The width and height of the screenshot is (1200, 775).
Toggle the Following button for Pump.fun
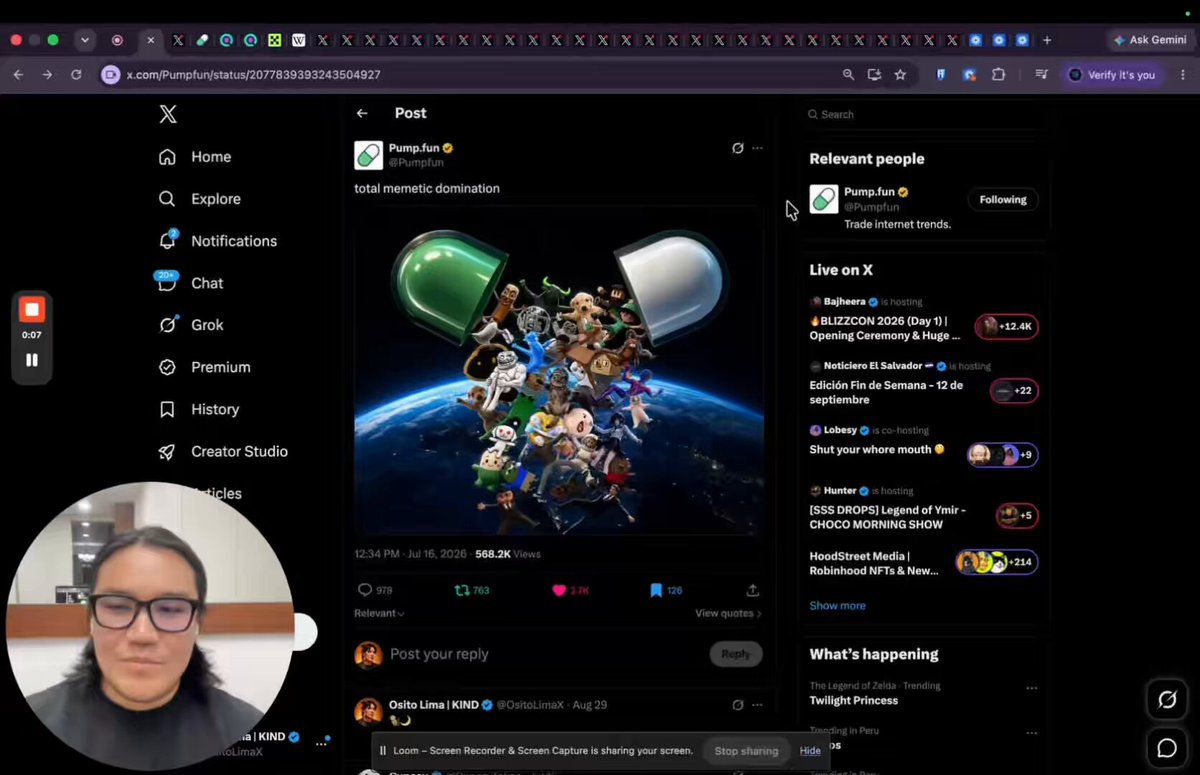[x=1003, y=200]
